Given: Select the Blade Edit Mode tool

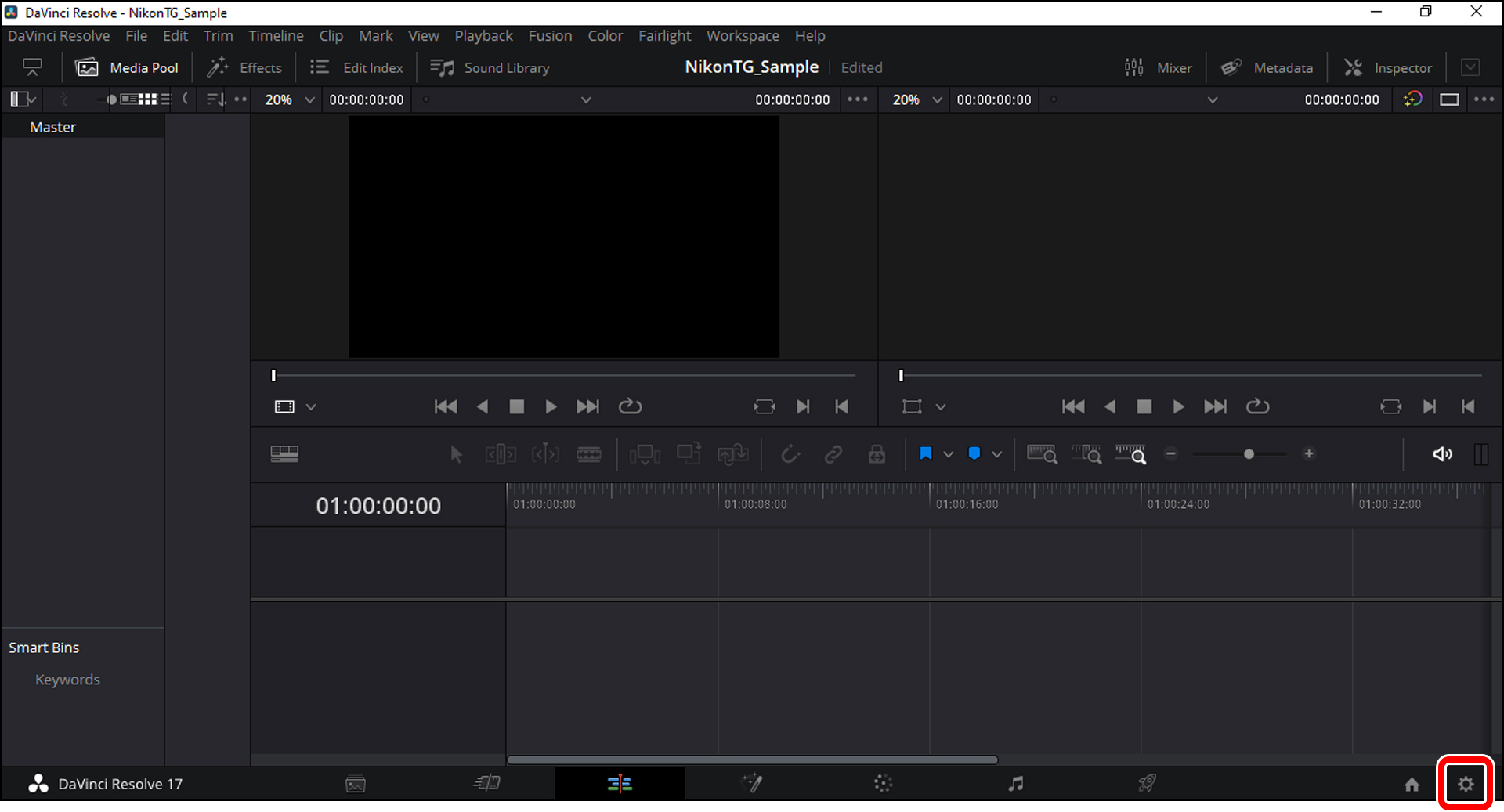Looking at the screenshot, I should click(x=590, y=454).
